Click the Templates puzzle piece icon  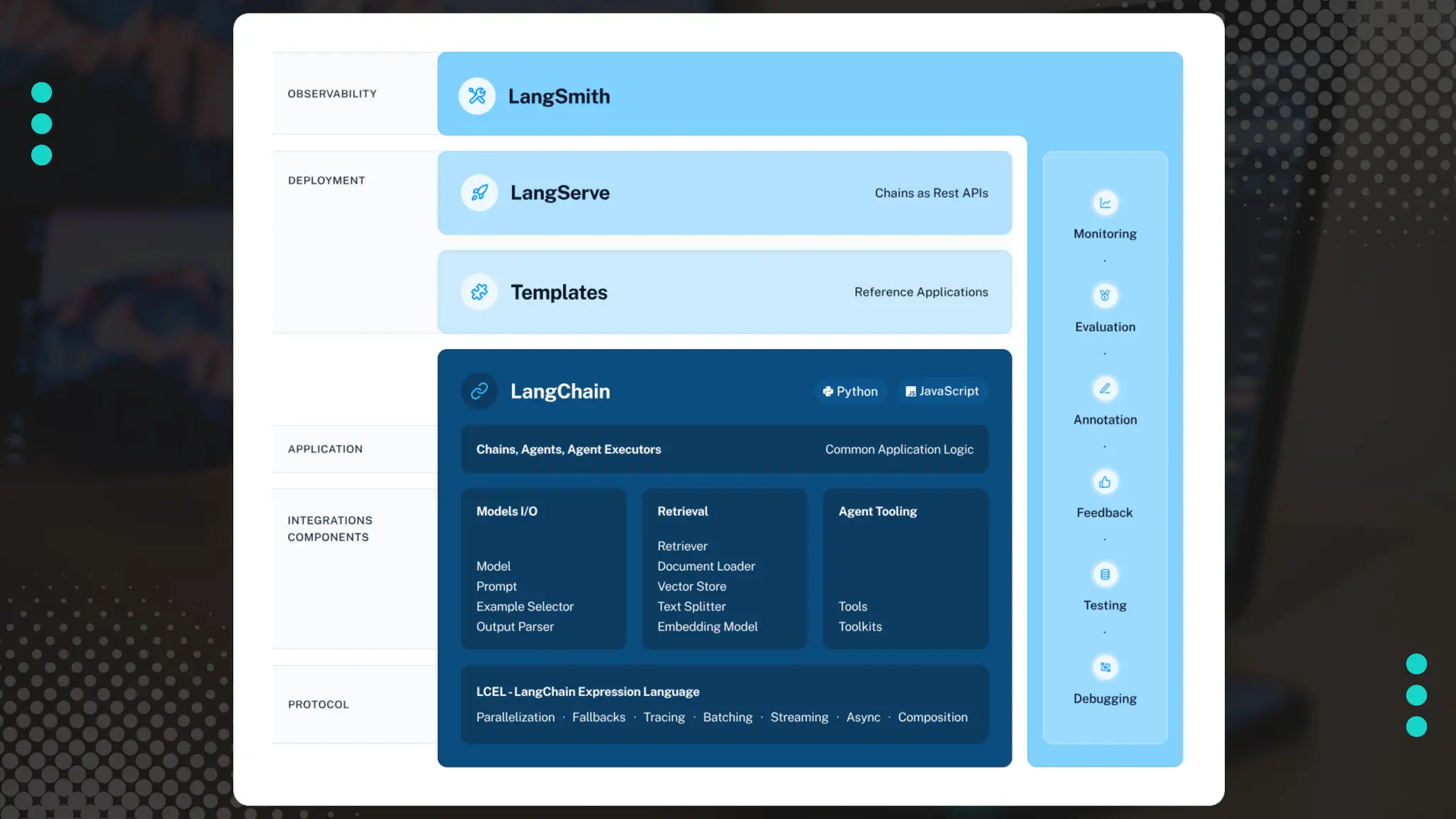479,292
